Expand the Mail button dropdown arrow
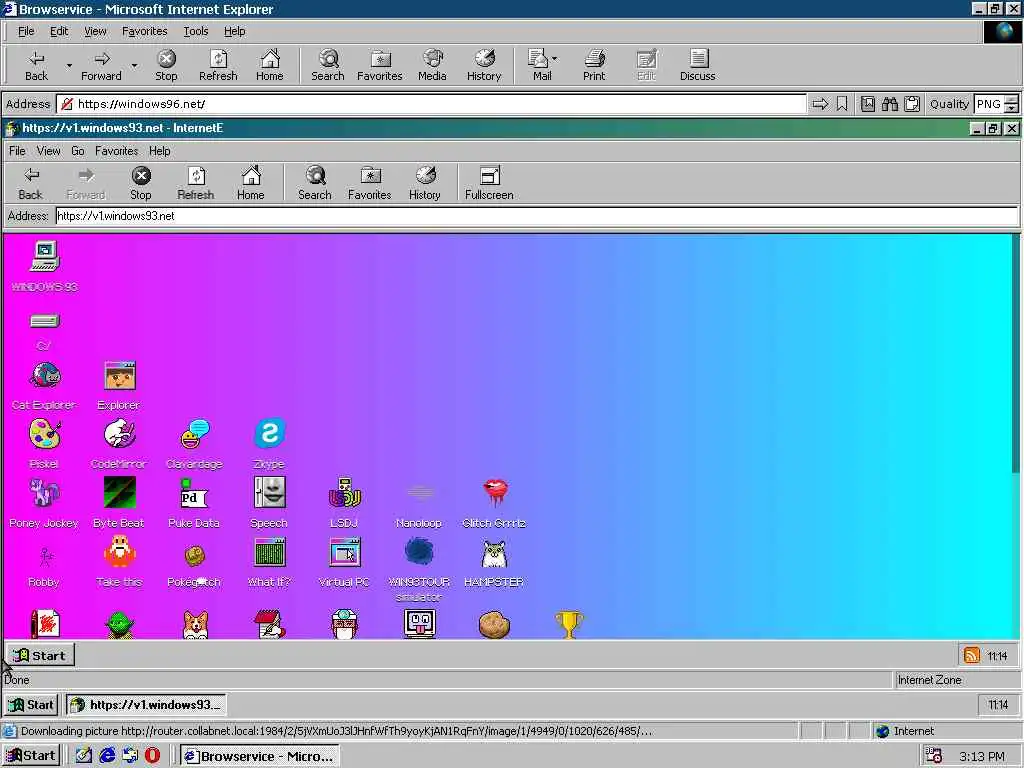The image size is (1024, 768). pyautogui.click(x=554, y=59)
